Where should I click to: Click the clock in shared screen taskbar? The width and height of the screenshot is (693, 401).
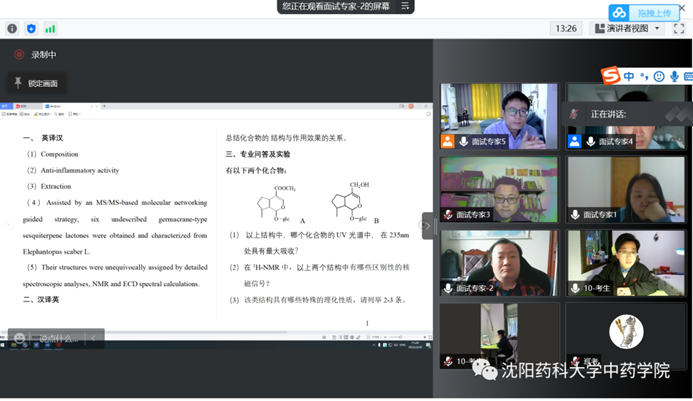pyautogui.click(x=416, y=345)
